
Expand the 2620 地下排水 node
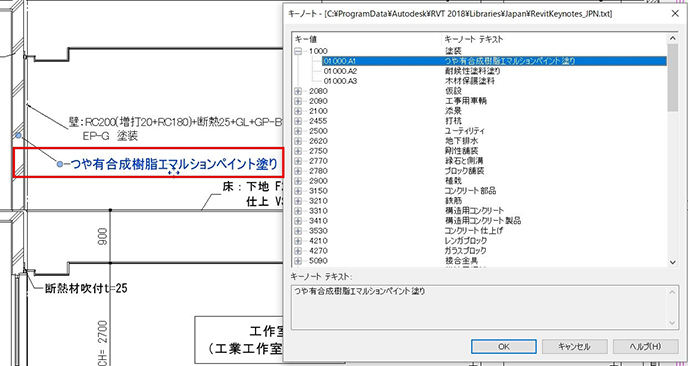(298, 141)
